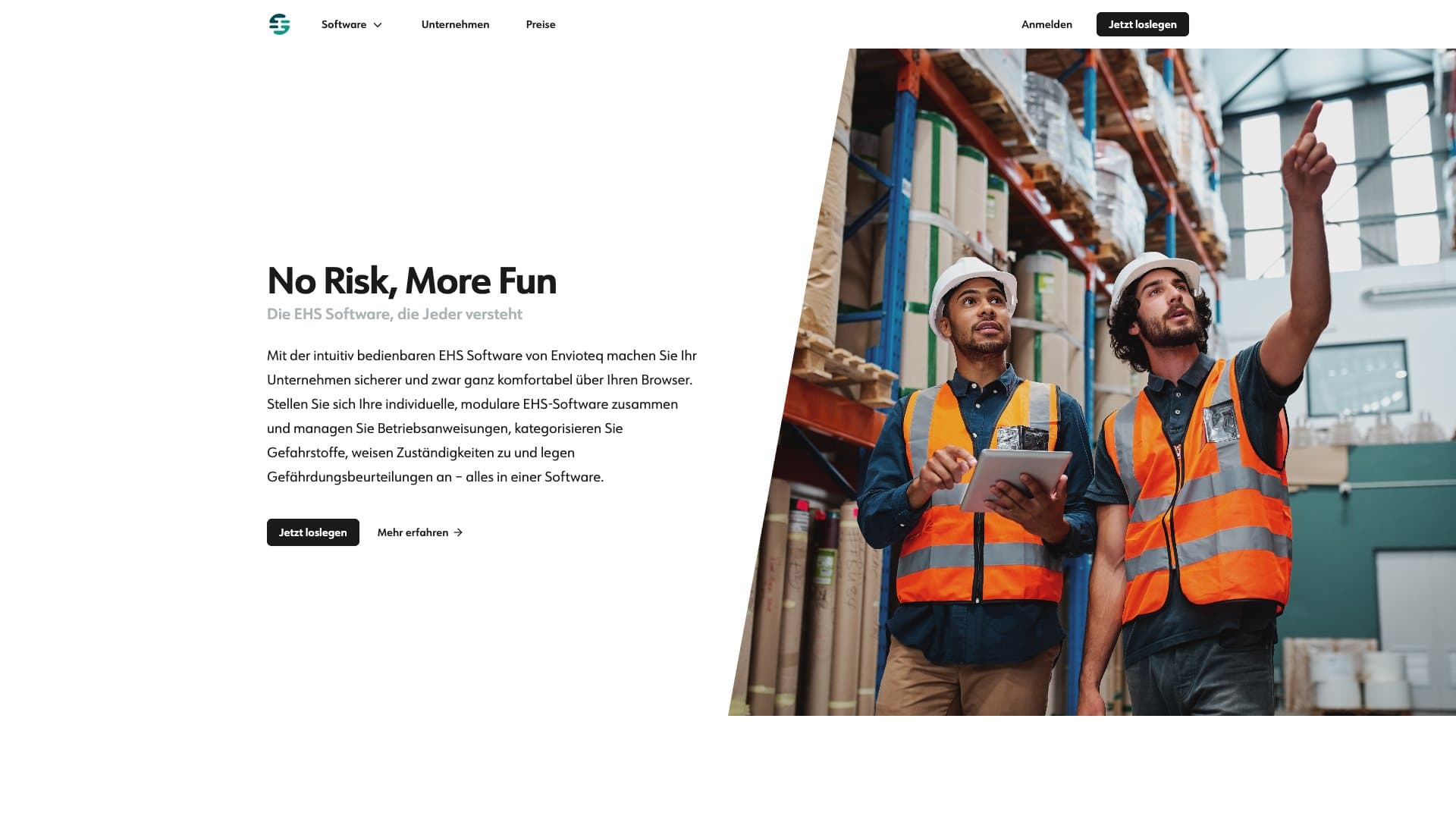Click the right-arrow graphic in the learn-more link
Screen dimensions: 1456x819
pyautogui.click(x=458, y=532)
